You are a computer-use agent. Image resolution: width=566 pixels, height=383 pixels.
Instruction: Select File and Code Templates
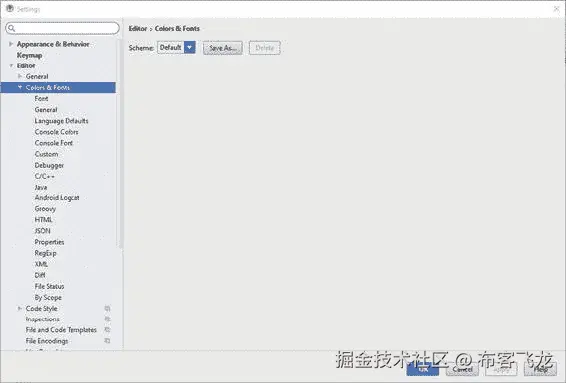coord(61,330)
